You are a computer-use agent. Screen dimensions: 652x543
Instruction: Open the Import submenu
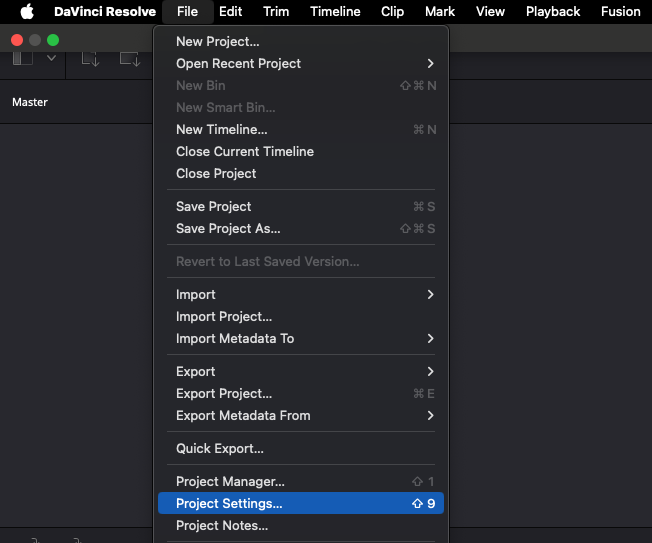(430, 294)
